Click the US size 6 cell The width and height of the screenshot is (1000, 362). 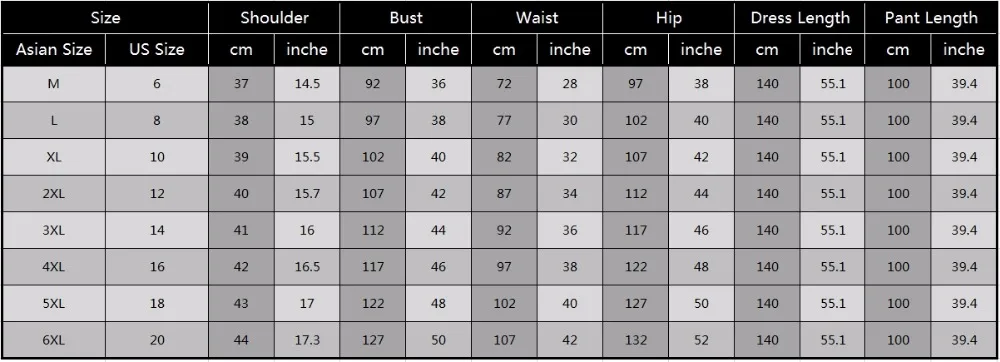click(x=157, y=83)
